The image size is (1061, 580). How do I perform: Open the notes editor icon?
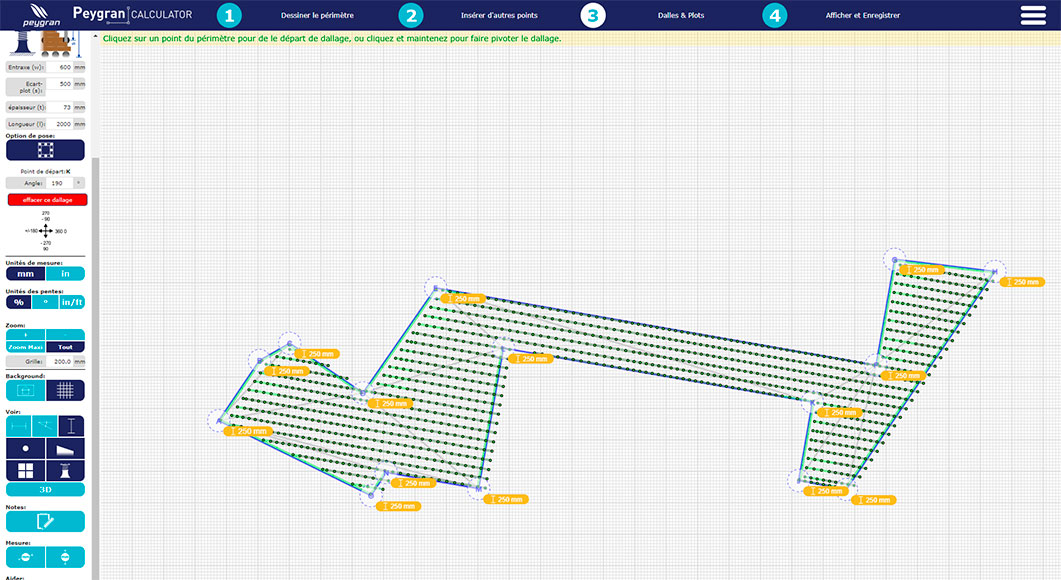tap(45, 521)
